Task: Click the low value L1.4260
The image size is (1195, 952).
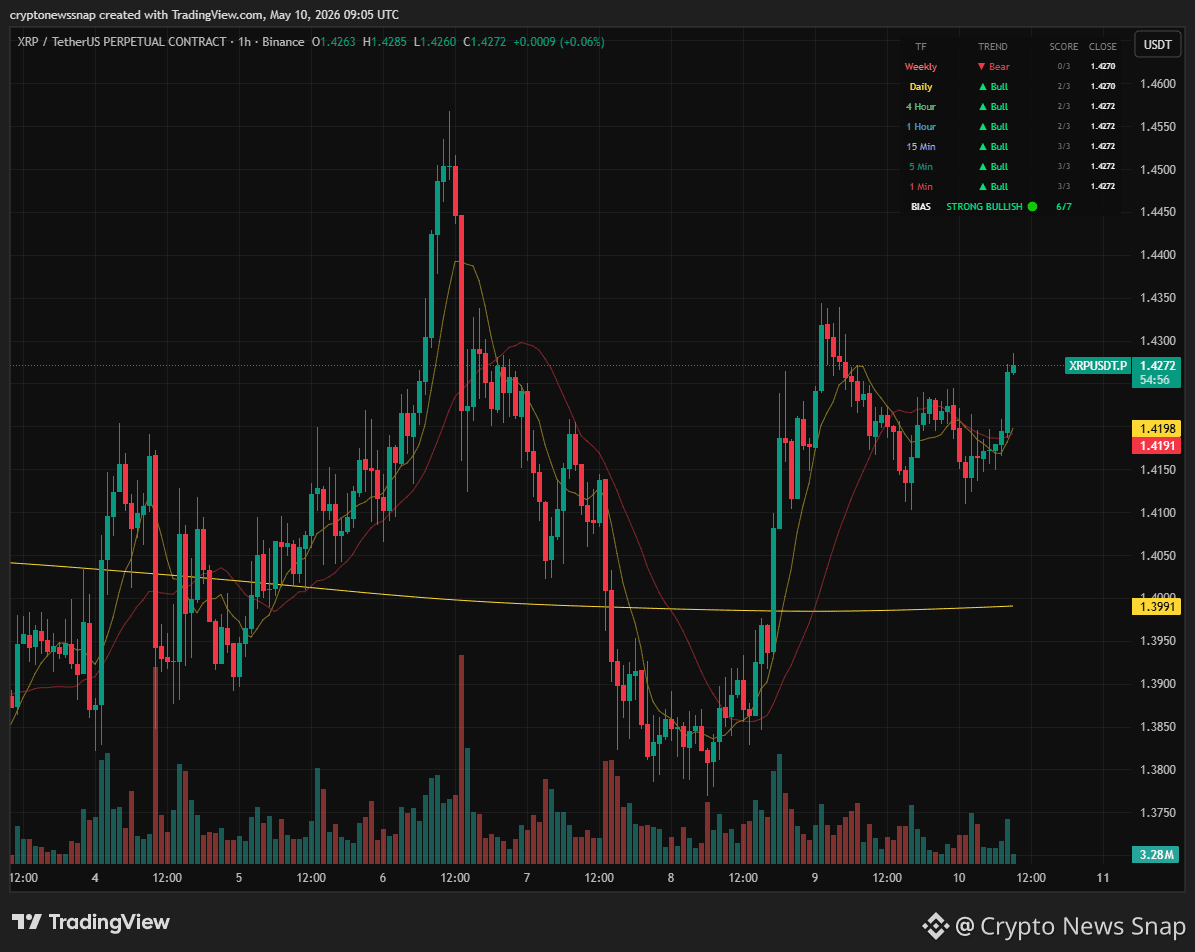Action: [434, 42]
